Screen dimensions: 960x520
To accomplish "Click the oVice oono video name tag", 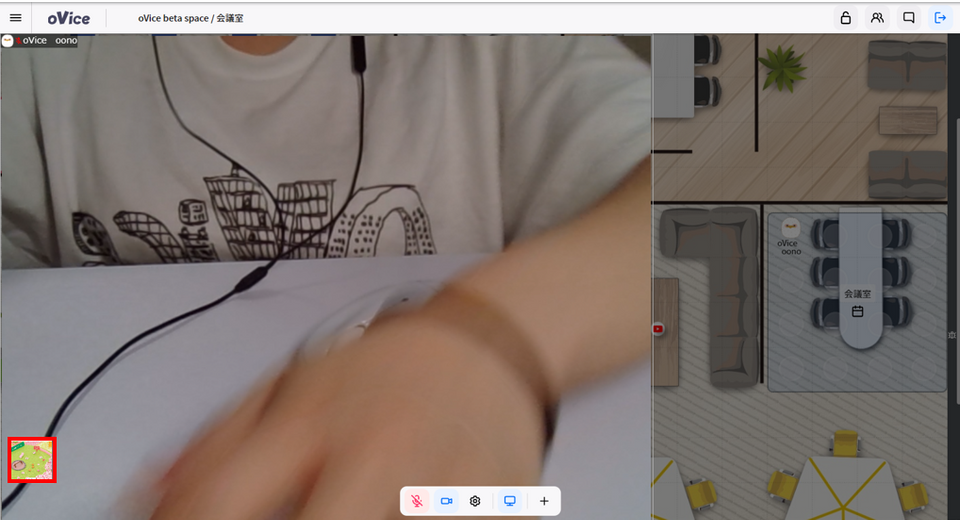I will click(x=40, y=40).
